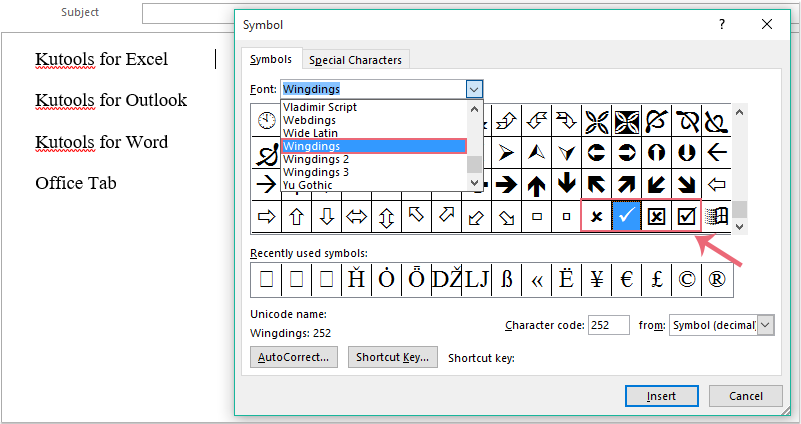Screen dimensions: 801x424
Task: Select the bold up arrow symbol
Action: [537, 184]
